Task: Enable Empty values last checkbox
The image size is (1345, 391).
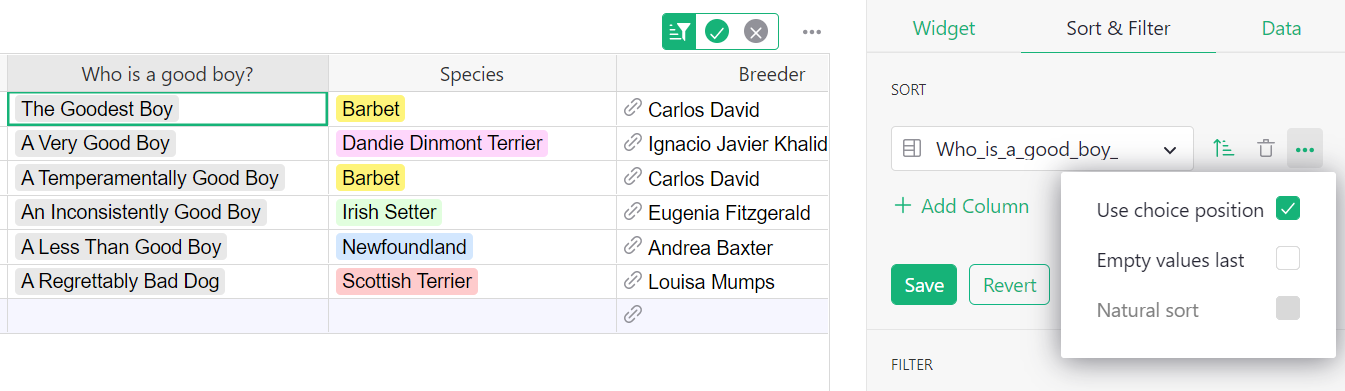Action: pos(1288,259)
